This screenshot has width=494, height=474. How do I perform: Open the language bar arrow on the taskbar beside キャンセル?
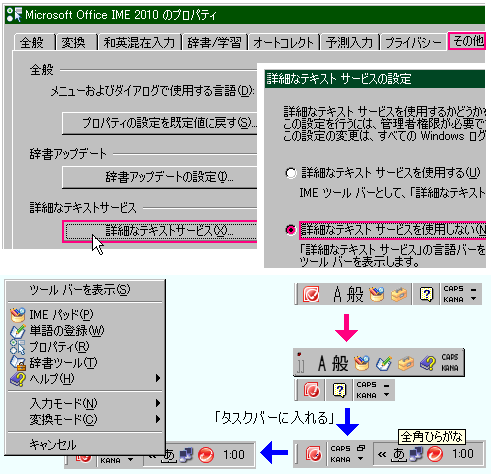point(130,460)
